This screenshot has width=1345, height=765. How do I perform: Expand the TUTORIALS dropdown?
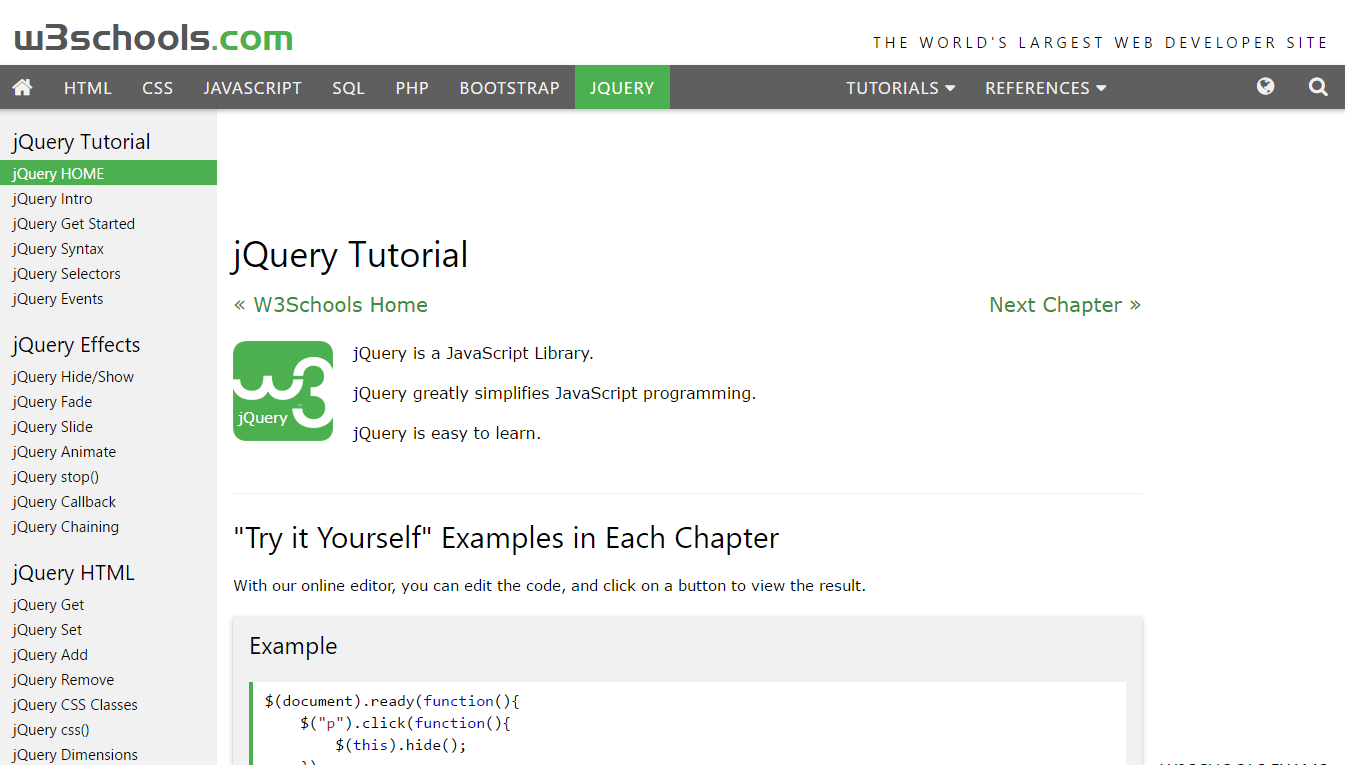pyautogui.click(x=901, y=88)
